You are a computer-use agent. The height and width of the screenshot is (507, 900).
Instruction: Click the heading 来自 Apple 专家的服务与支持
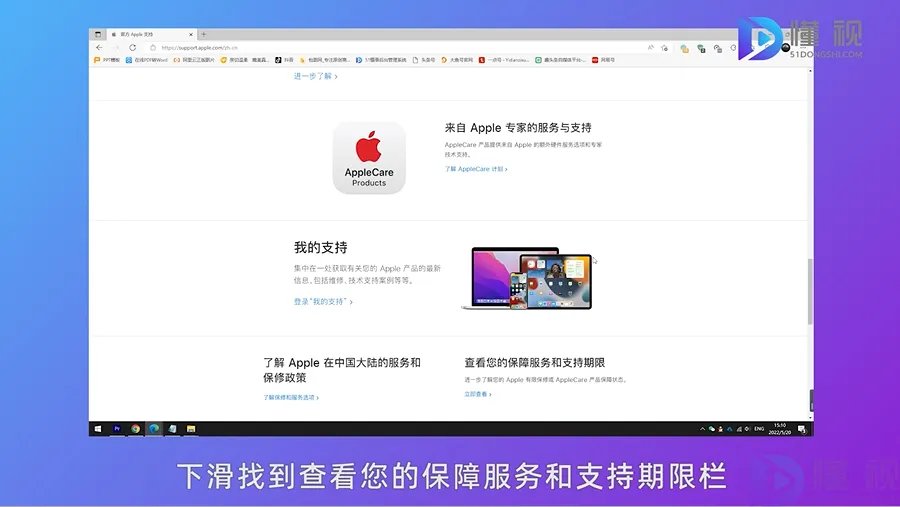(518, 127)
